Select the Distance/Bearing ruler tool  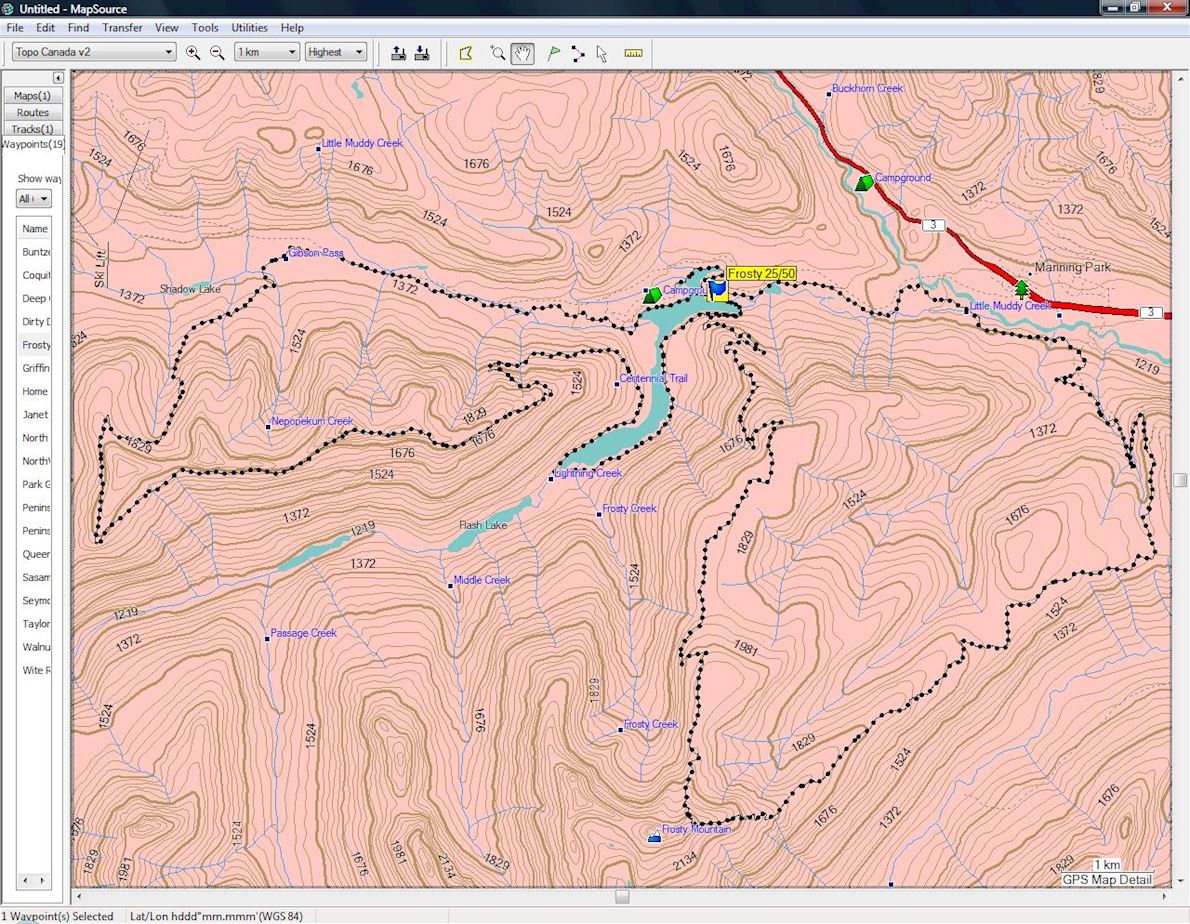(633, 53)
